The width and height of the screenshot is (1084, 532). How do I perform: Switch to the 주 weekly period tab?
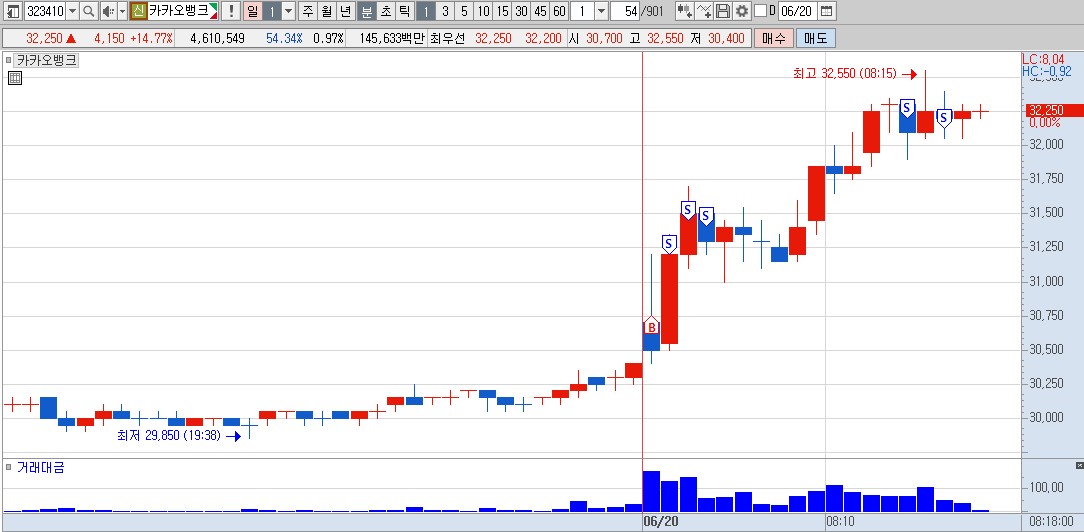307,11
